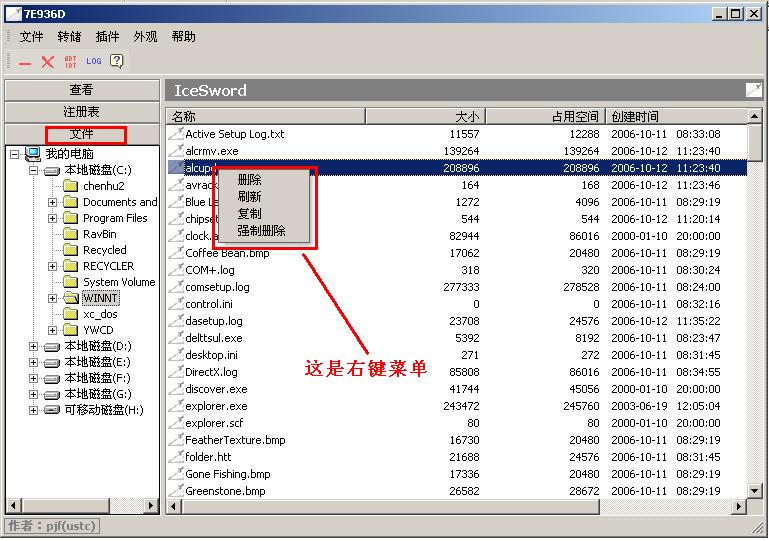Click the 文件 panel button in sidebar
Viewport: 769px width, 541px height.
pyautogui.click(x=82, y=134)
